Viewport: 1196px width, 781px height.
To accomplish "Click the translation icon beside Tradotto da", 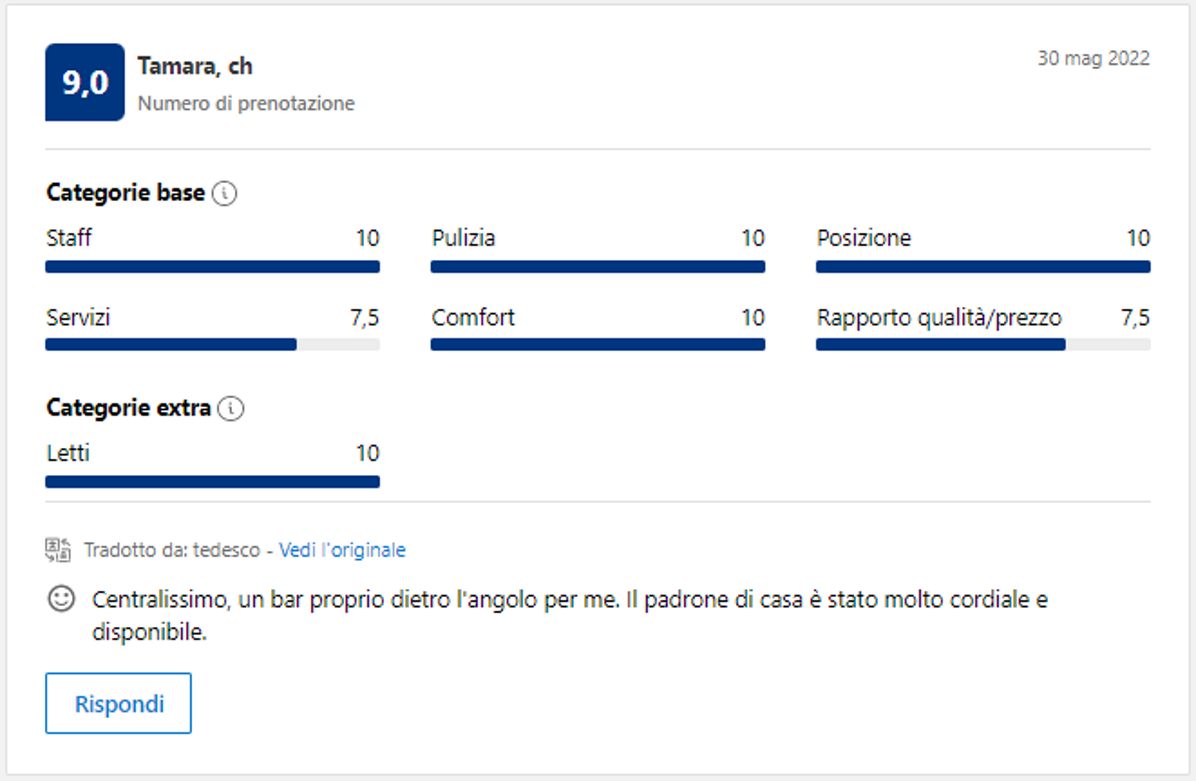I will click(x=58, y=549).
